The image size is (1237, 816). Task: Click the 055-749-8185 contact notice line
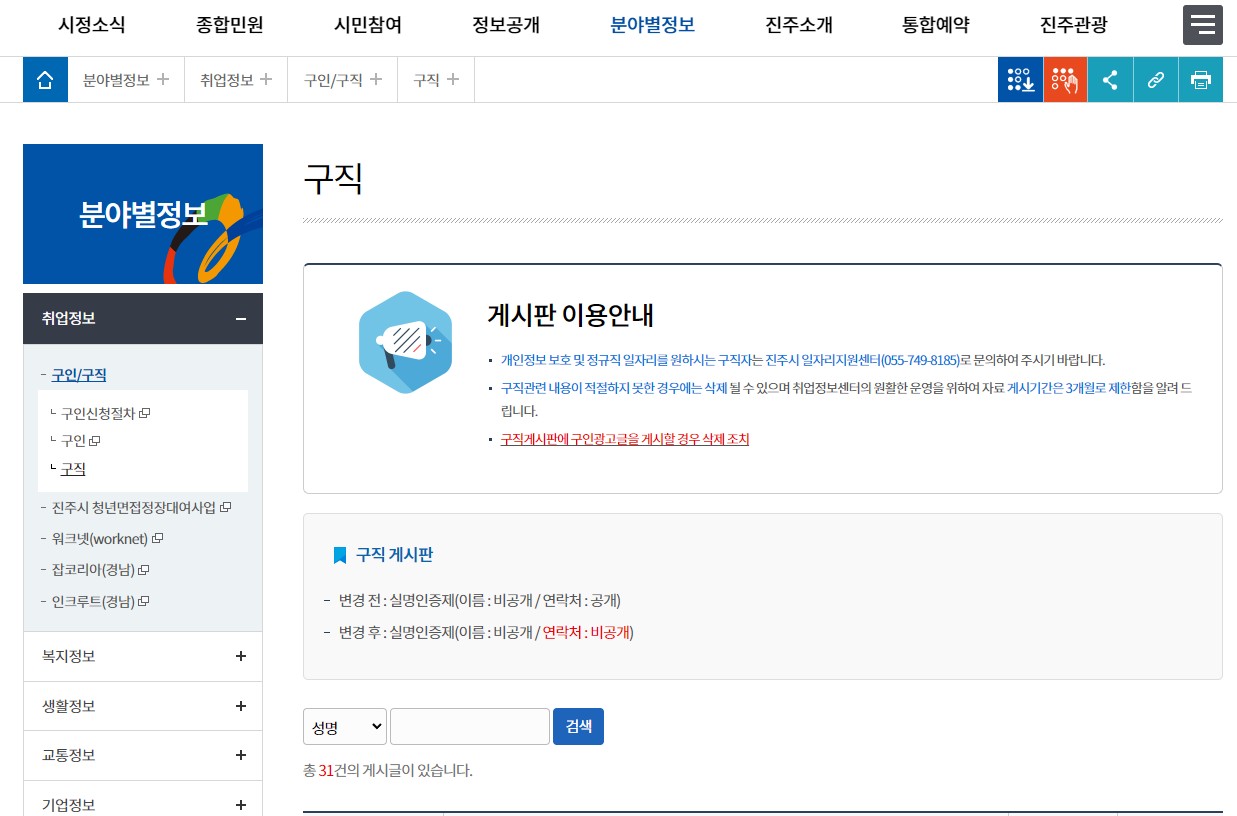[x=803, y=360]
